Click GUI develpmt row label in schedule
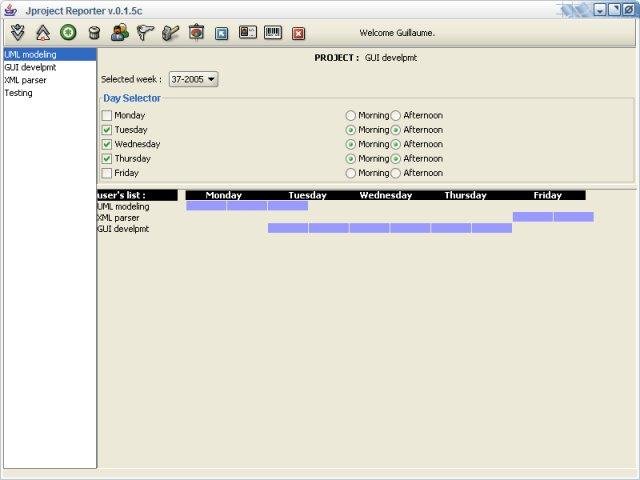 [123, 229]
